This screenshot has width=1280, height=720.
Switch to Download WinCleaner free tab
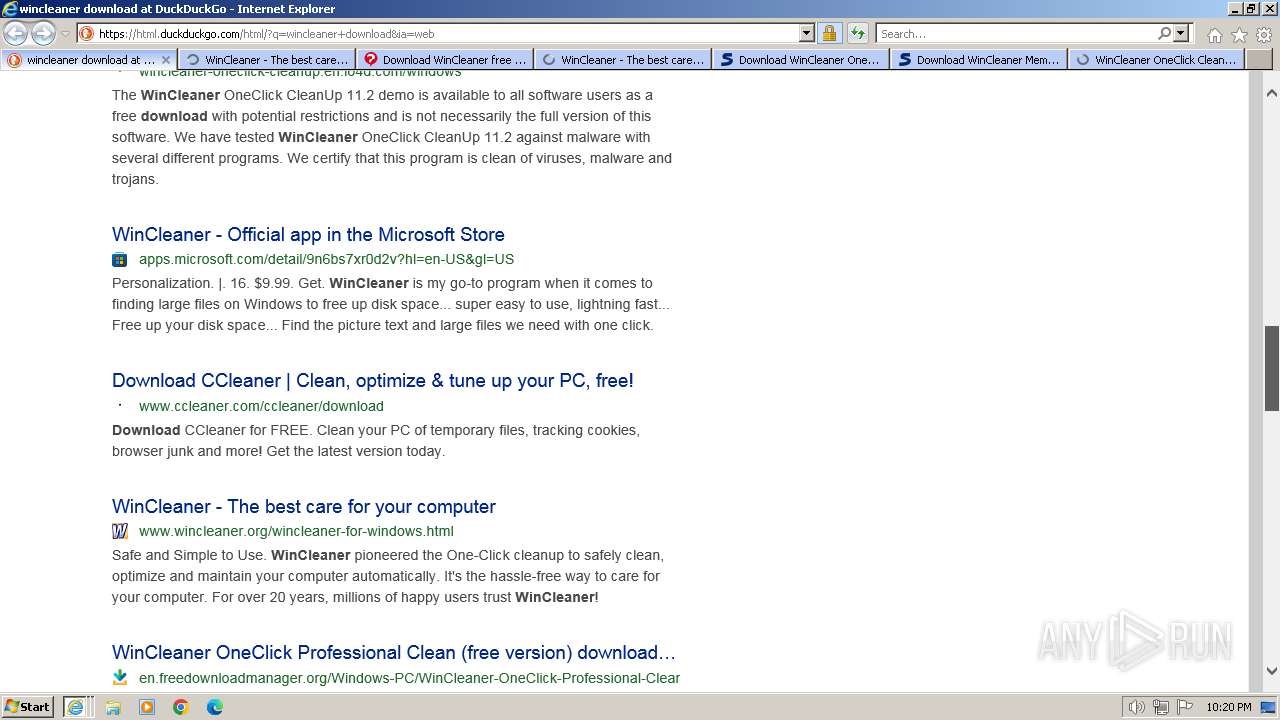point(446,60)
